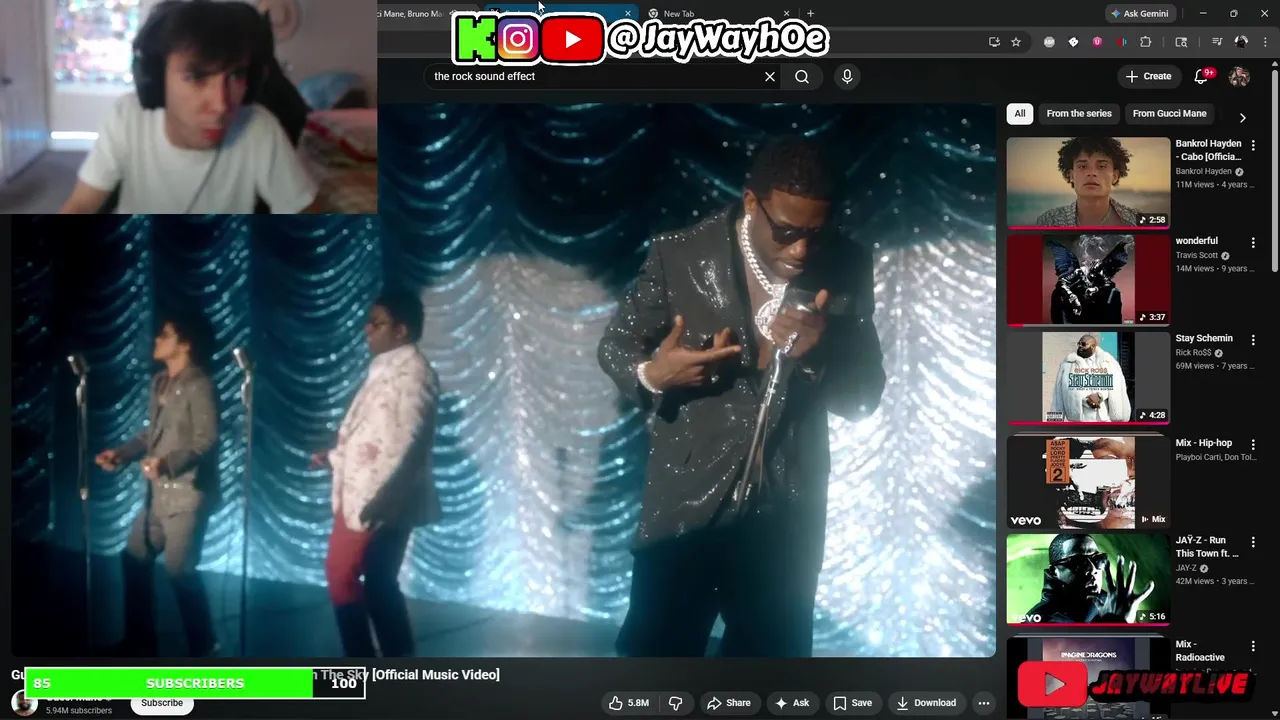Open a new Chrome tab with the plus button
Viewport: 1280px width, 720px height.
point(810,14)
